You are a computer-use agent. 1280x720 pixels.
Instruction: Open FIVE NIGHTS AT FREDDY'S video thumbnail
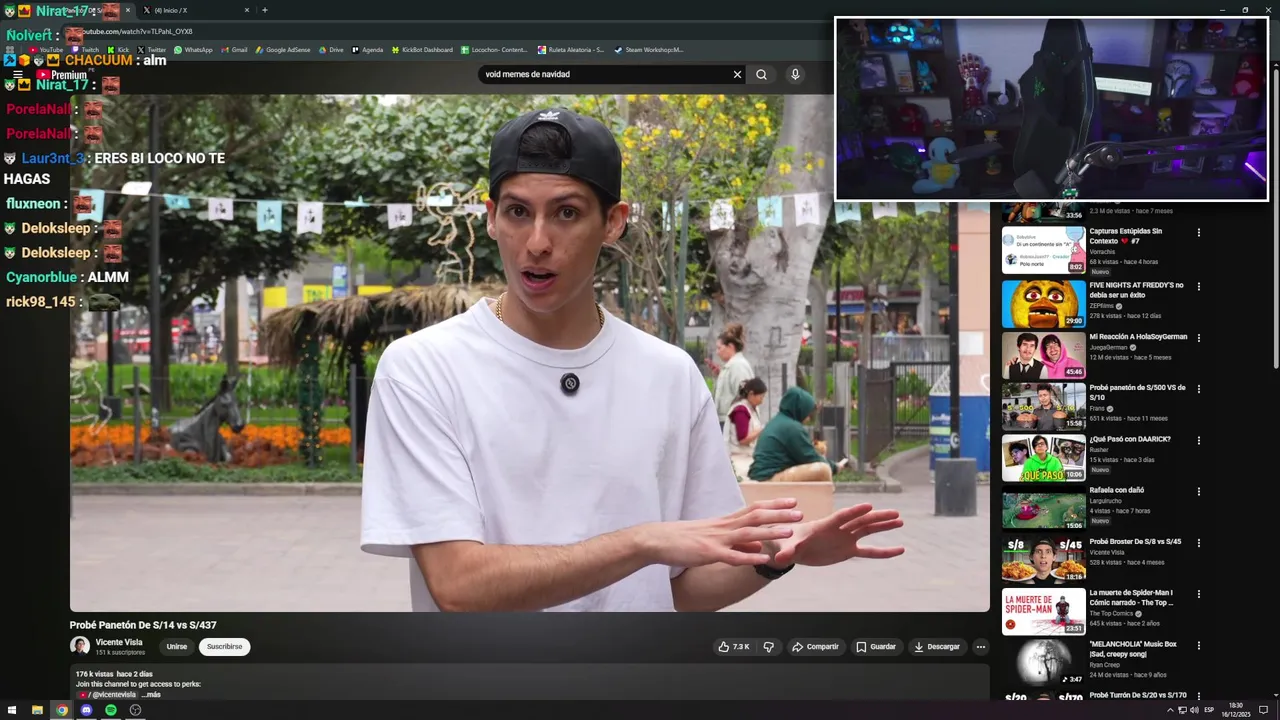pos(1043,303)
